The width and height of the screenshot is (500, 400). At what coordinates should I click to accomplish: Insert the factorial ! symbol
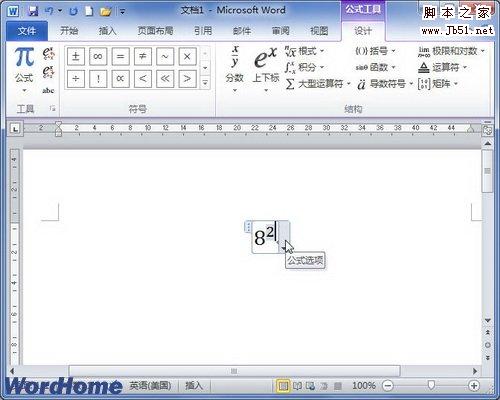(x=98, y=79)
